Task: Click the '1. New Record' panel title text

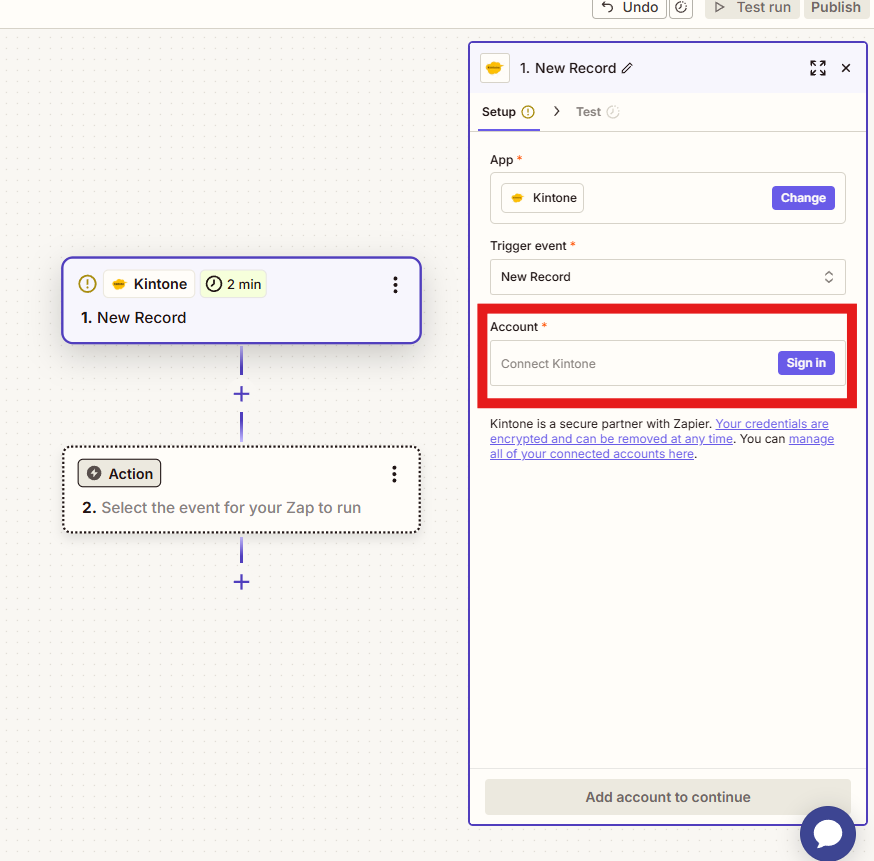Action: tap(567, 68)
